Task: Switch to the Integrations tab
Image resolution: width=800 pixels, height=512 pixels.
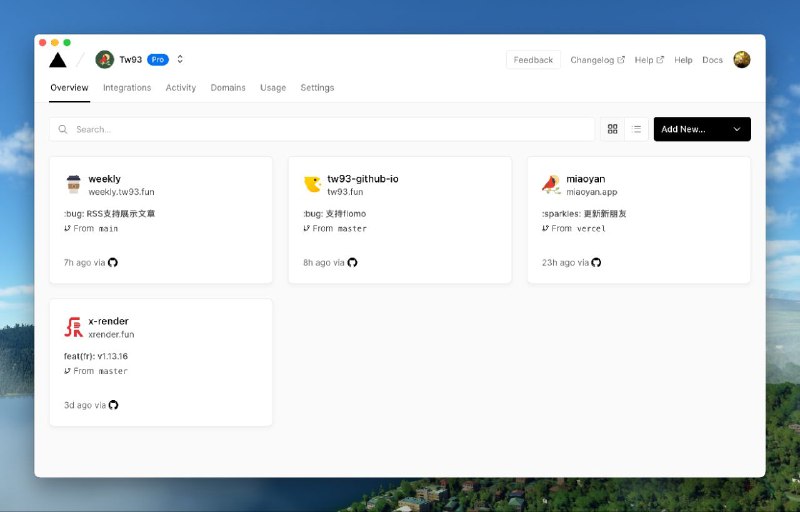Action: pyautogui.click(x=127, y=88)
